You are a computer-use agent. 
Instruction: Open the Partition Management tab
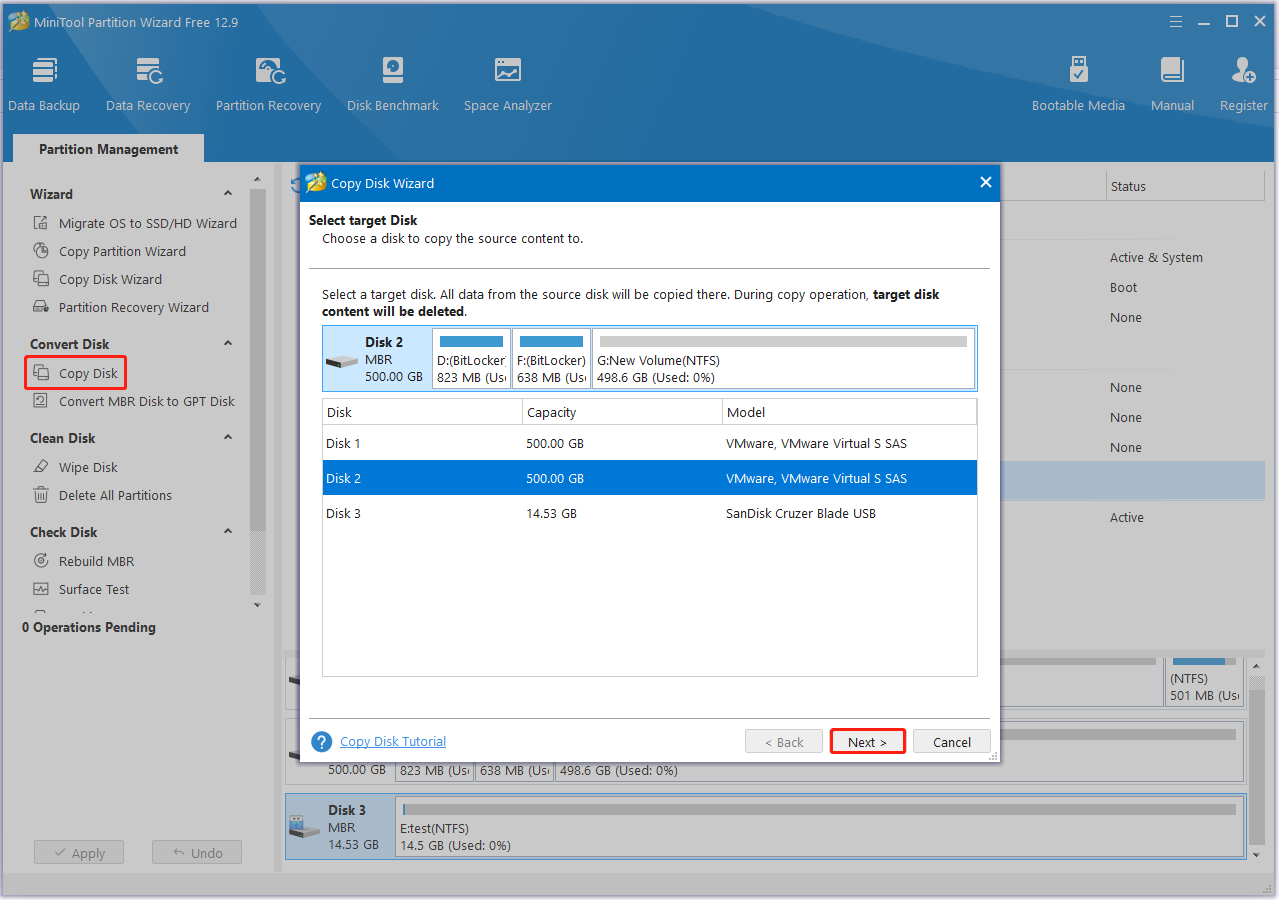(108, 149)
